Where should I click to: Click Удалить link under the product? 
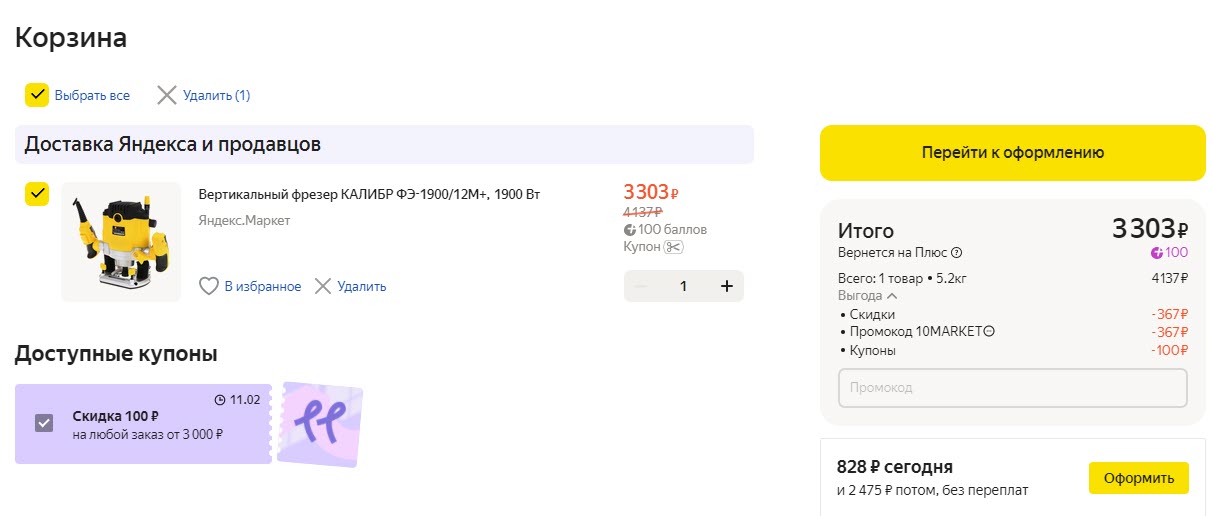pyautogui.click(x=361, y=287)
